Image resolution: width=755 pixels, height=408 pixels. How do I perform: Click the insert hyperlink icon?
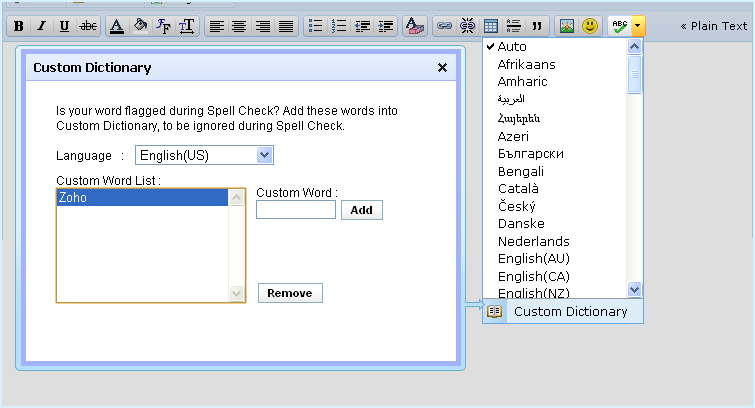click(444, 27)
